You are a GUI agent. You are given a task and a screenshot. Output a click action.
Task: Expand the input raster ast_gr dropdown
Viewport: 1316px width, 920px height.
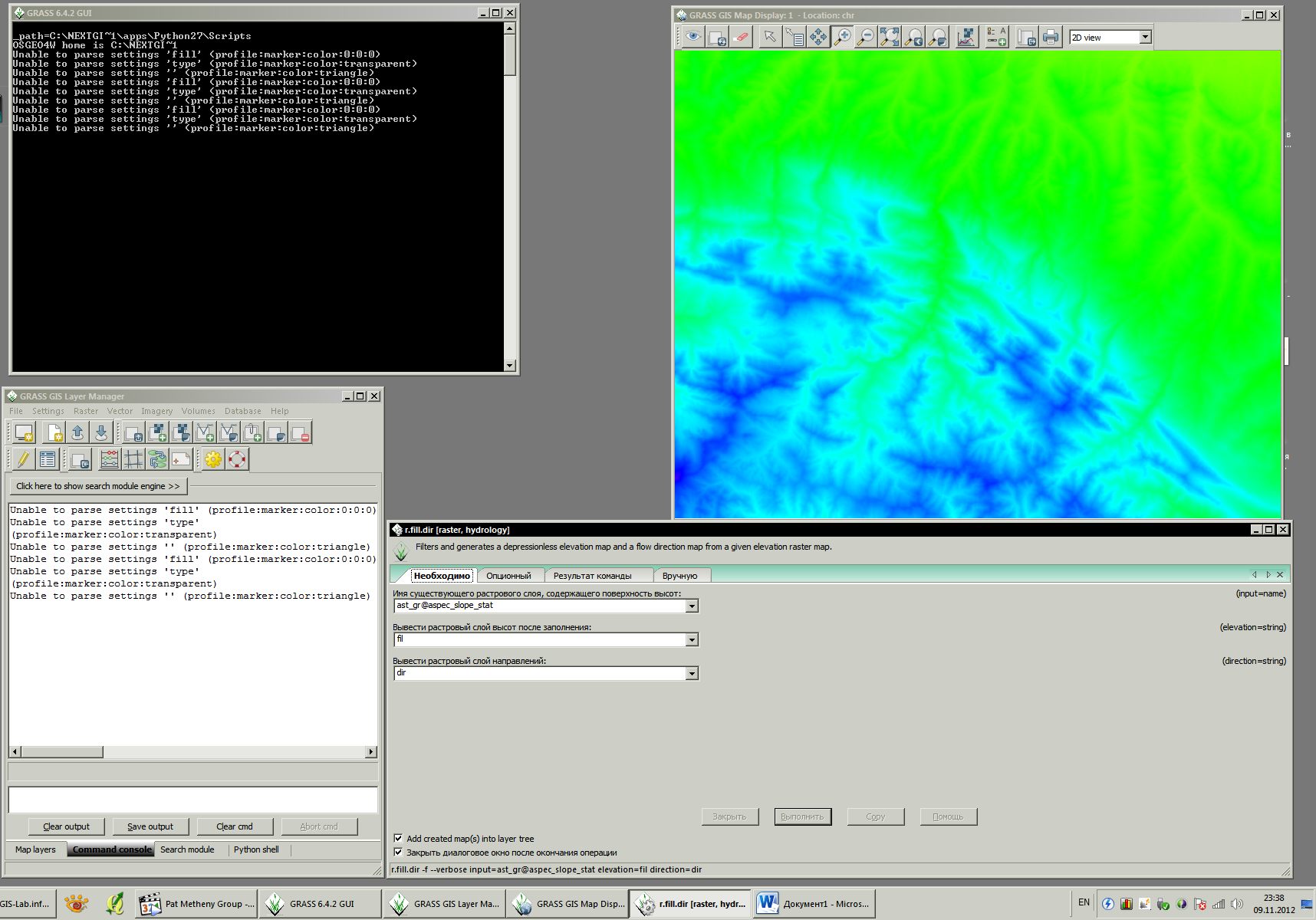(x=692, y=606)
